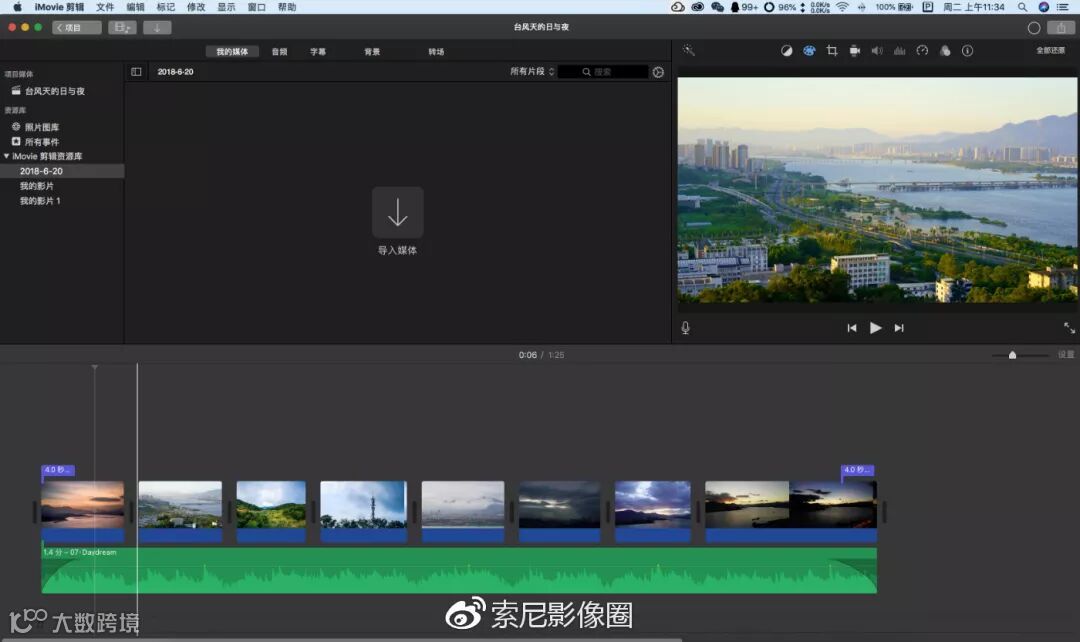Jump to previous clip in viewer
The image size is (1080, 642).
click(x=852, y=328)
